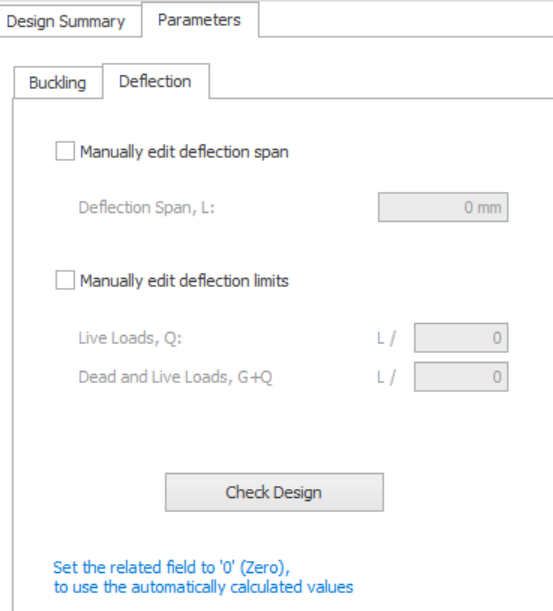This screenshot has height=611, width=553.
Task: Open the Buckling sub-tab
Action: (x=58, y=83)
